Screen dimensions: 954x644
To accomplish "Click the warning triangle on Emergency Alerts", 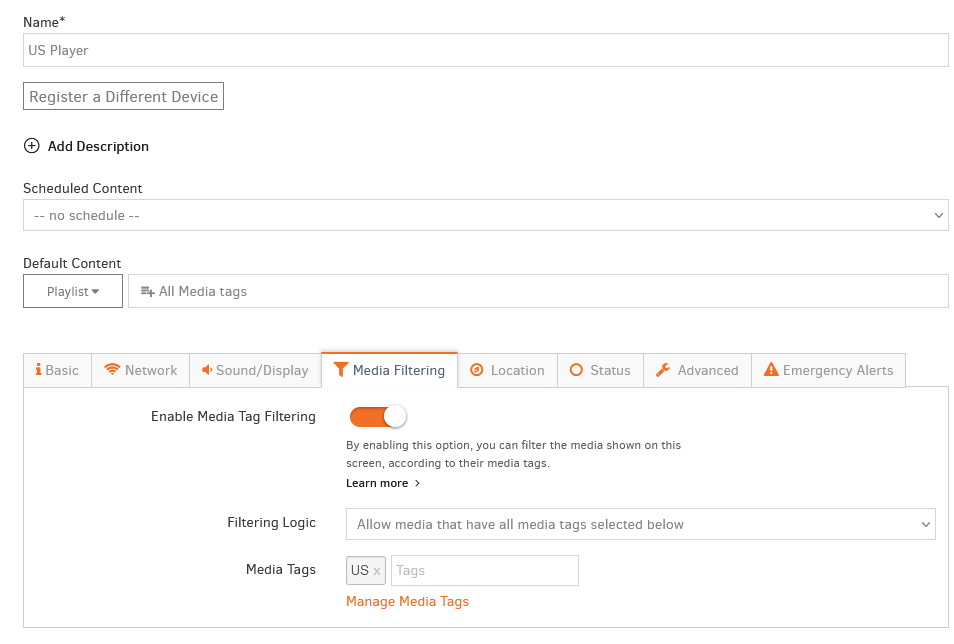I will pyautogui.click(x=772, y=370).
